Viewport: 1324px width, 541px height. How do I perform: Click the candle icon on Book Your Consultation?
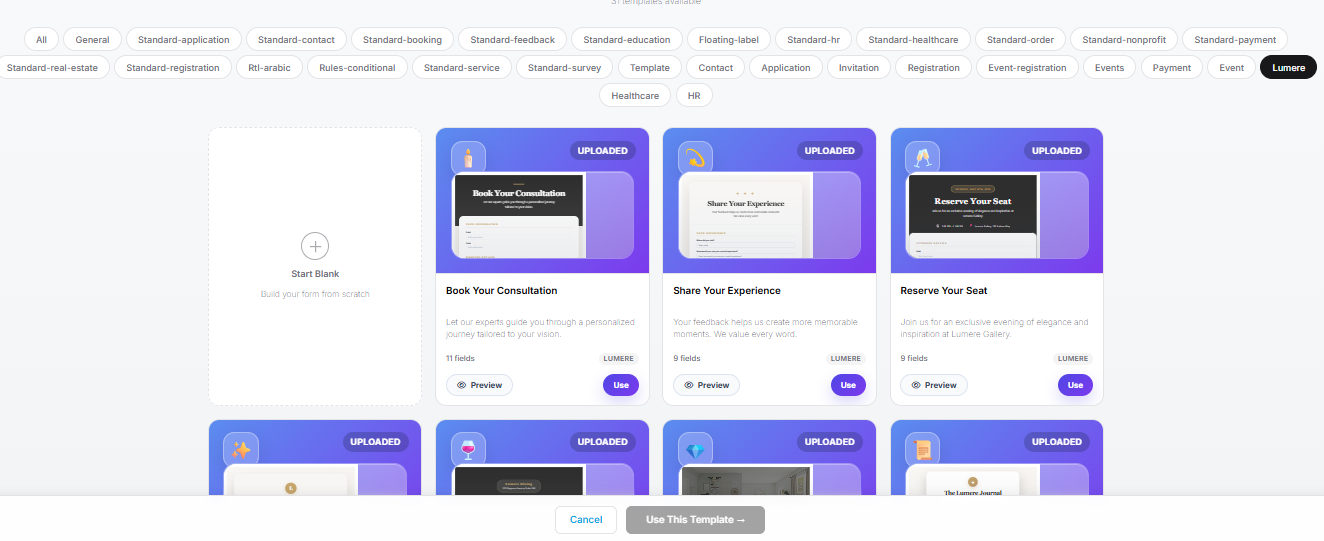(x=468, y=158)
